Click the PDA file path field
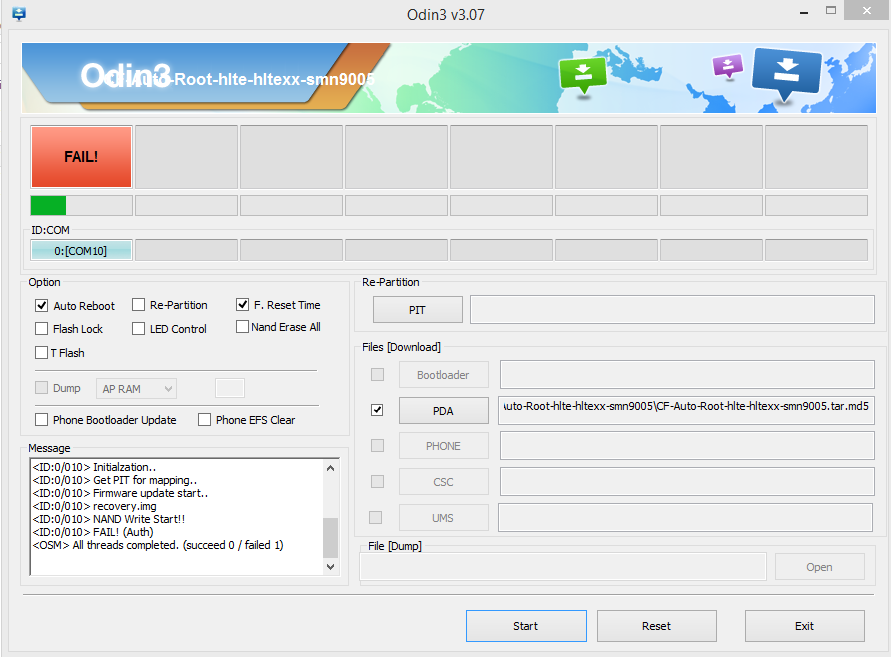Viewport: 891px width, 657px height. 686,410
